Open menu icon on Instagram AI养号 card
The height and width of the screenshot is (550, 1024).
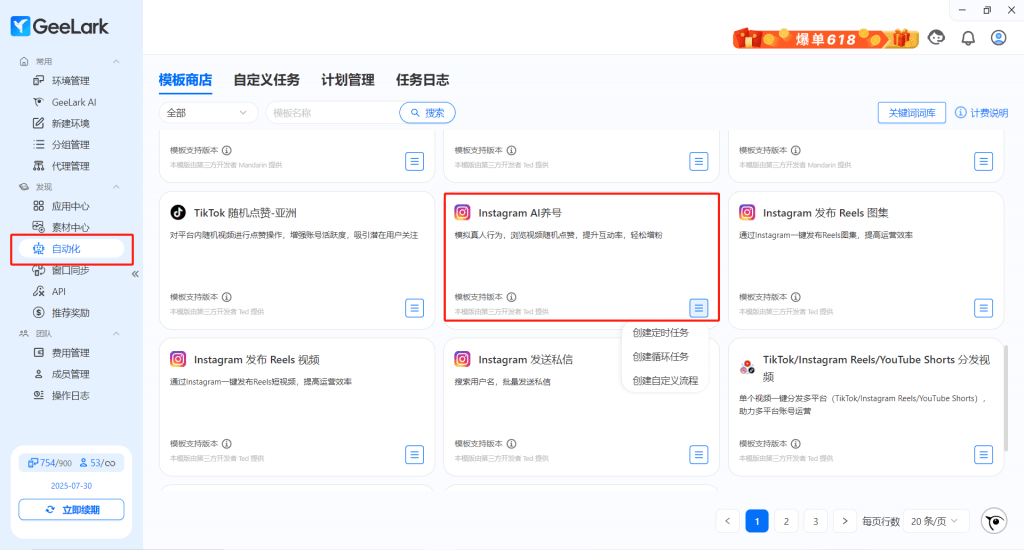point(699,307)
